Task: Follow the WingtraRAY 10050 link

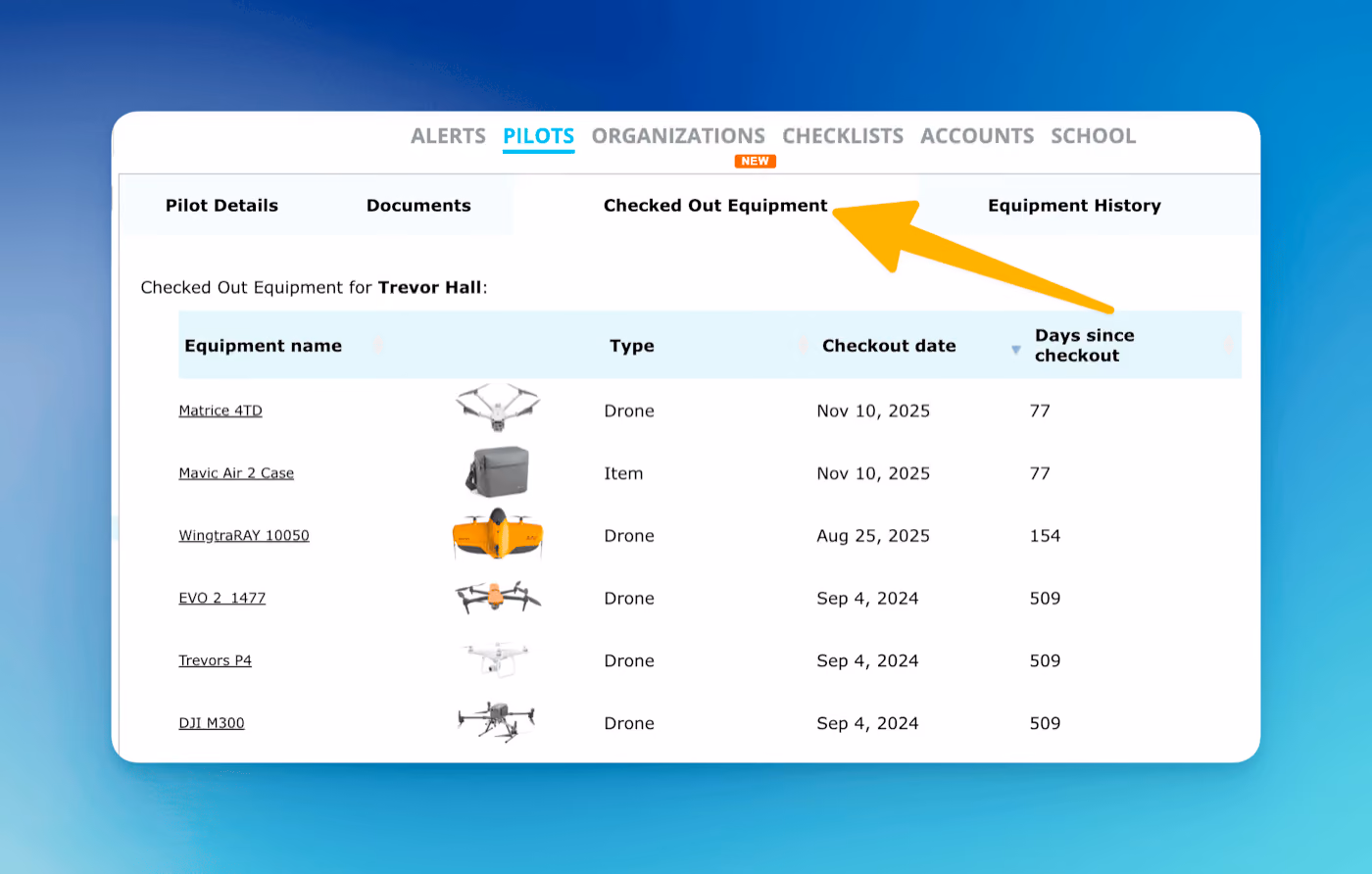Action: click(244, 536)
